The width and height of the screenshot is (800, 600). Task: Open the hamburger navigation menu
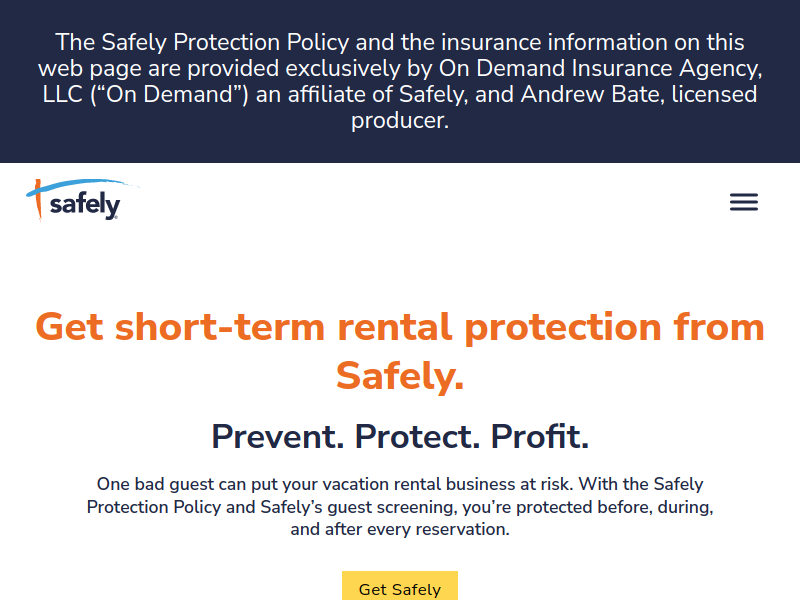click(744, 202)
